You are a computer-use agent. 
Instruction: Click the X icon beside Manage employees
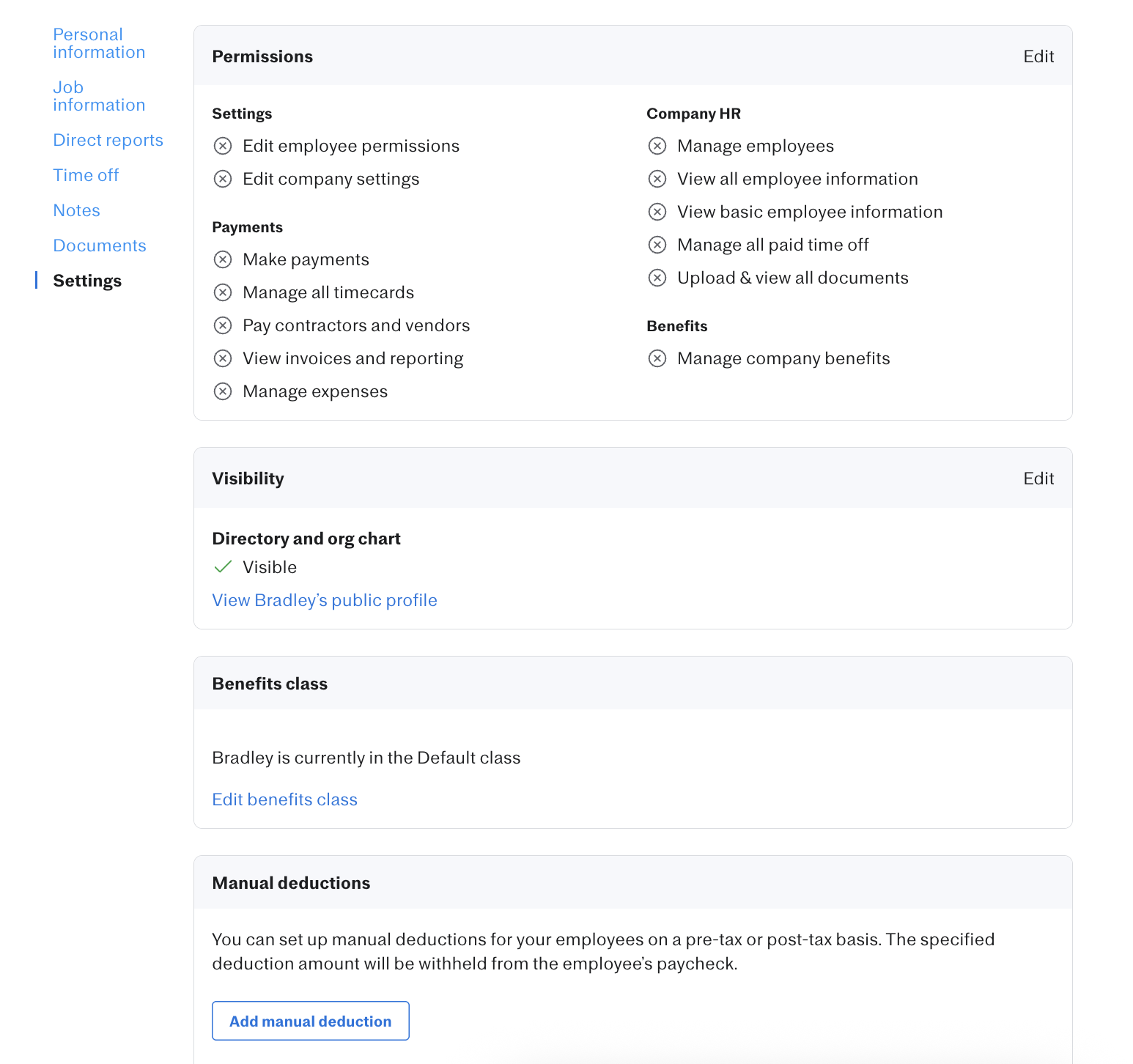click(x=657, y=146)
